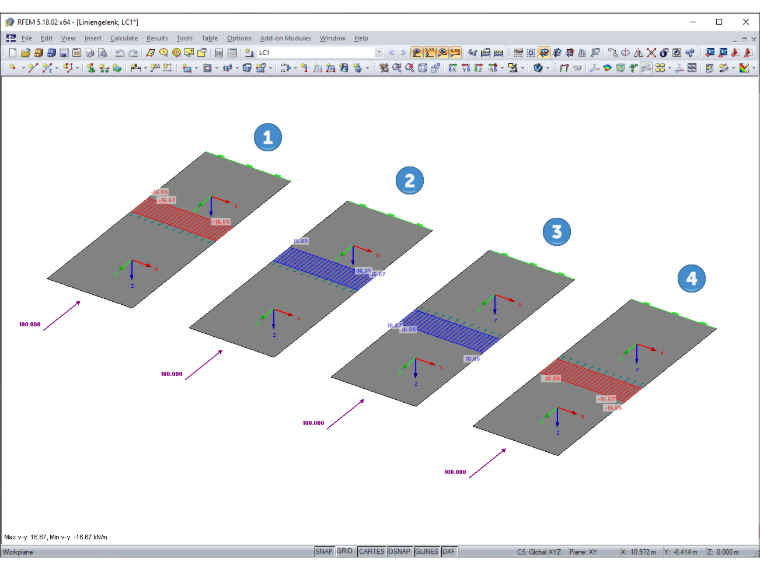Toggle the fourth highlighted results value button
760x570 pixels.
455,52
